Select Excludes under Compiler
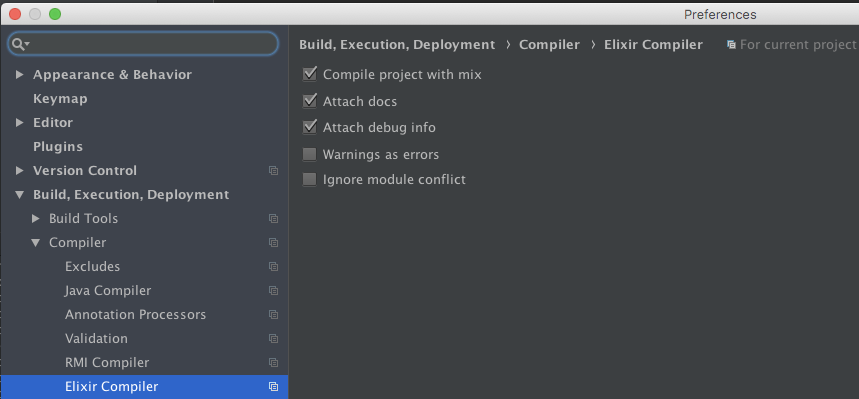 (x=93, y=266)
